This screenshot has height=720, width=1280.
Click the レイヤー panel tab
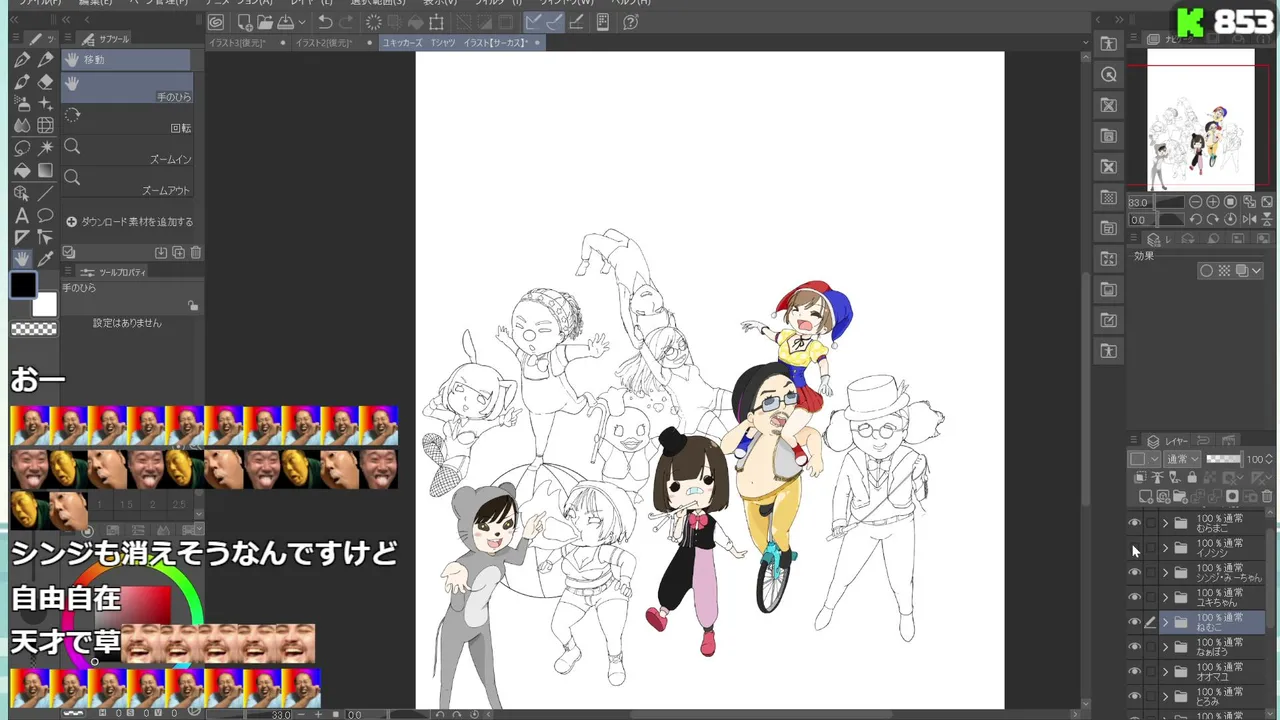point(1167,441)
